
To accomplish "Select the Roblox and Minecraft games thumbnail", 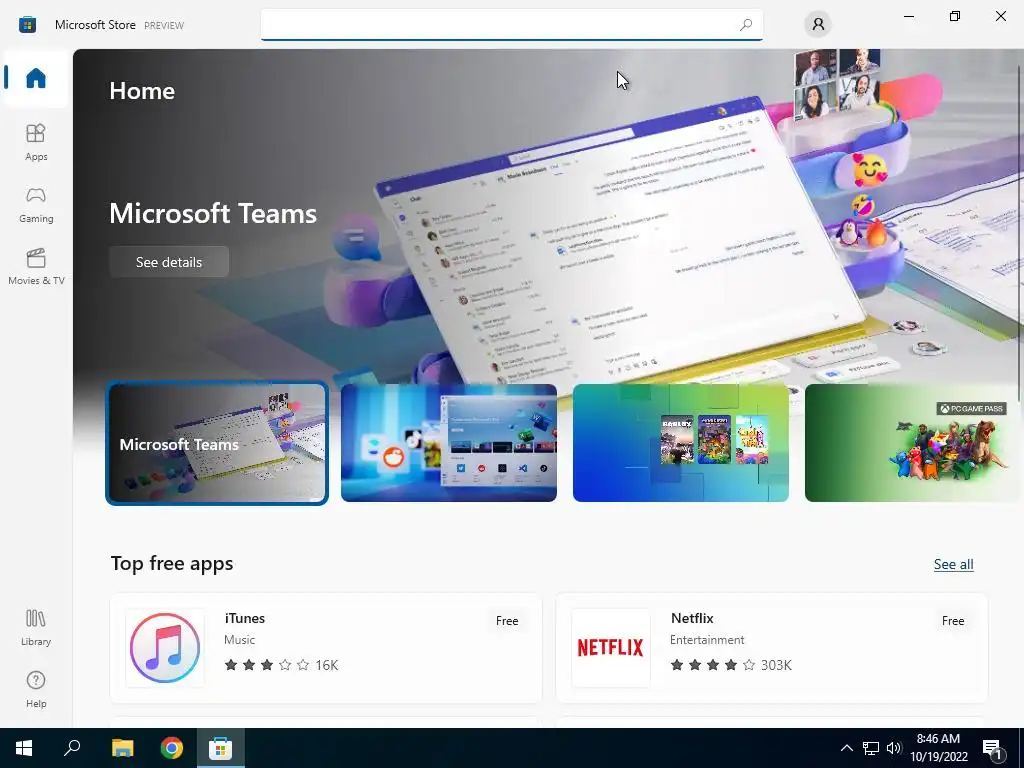I will tap(680, 443).
